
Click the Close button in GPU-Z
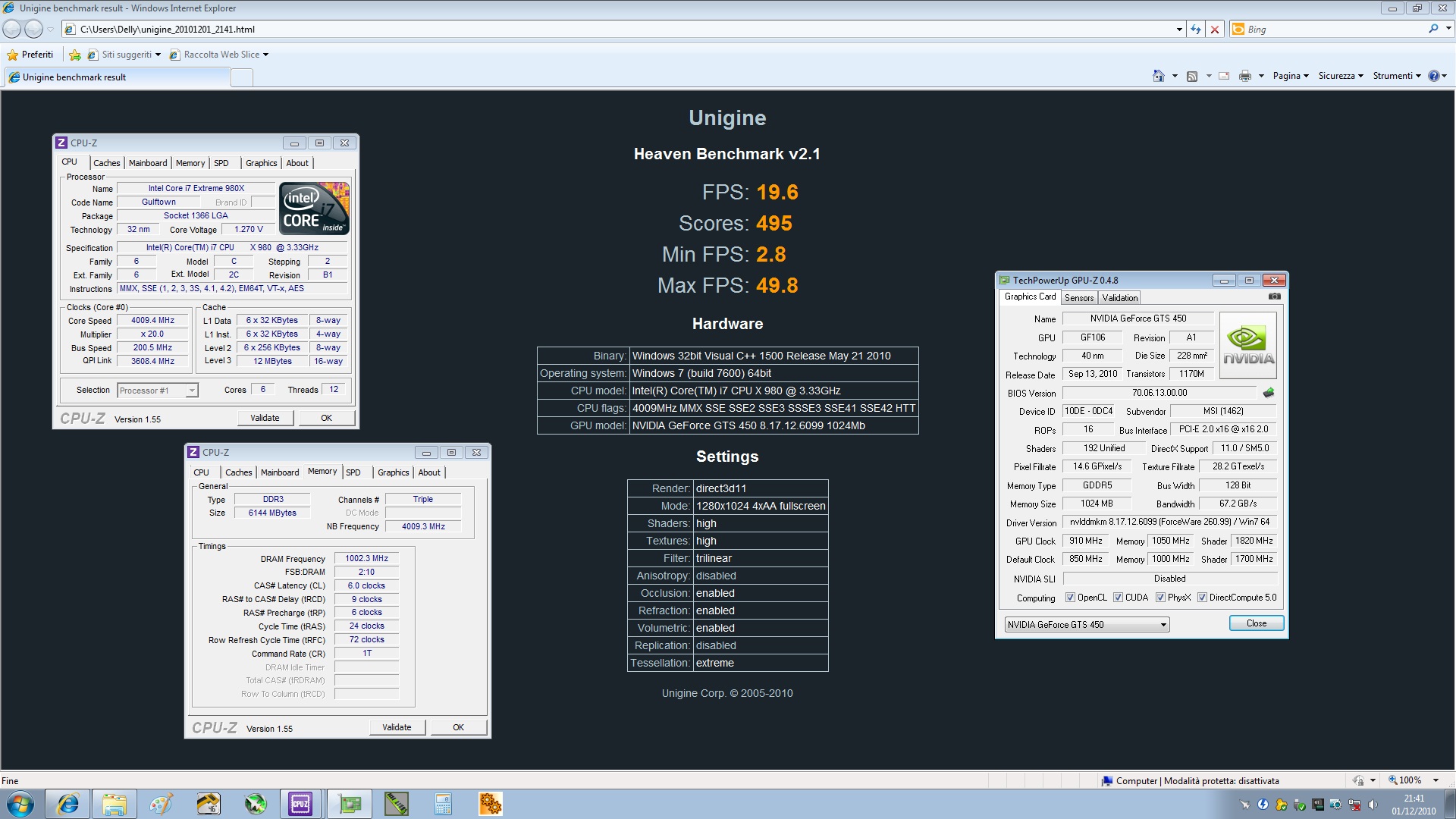point(1256,623)
